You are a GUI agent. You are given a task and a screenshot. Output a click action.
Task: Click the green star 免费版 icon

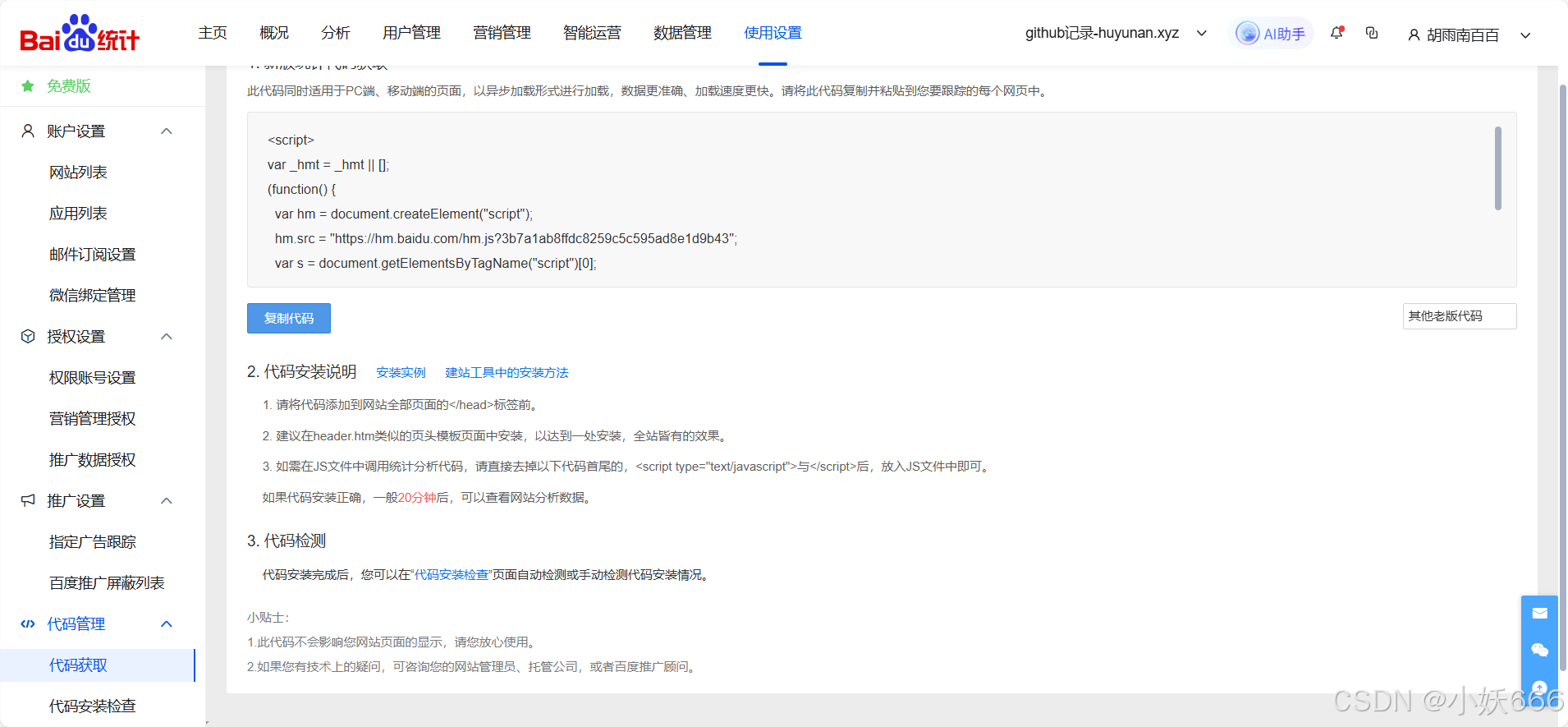[x=28, y=86]
